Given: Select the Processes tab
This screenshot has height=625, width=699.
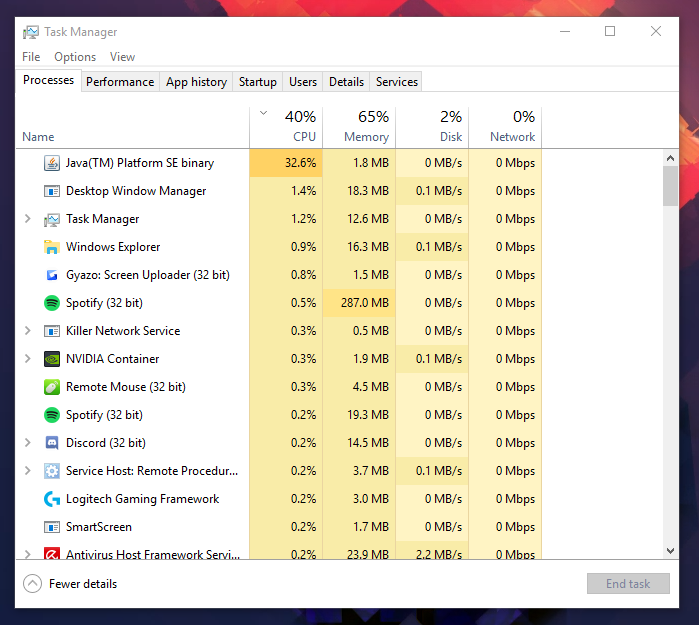Looking at the screenshot, I should [x=49, y=80].
